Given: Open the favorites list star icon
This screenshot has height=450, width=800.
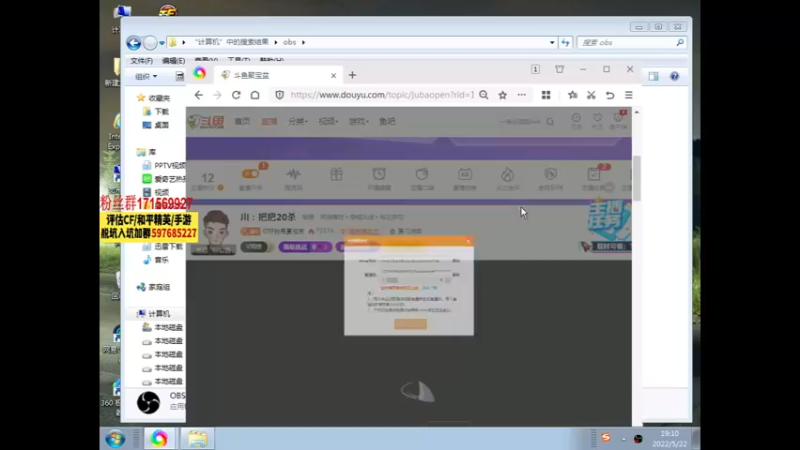Looking at the screenshot, I should pos(572,95).
